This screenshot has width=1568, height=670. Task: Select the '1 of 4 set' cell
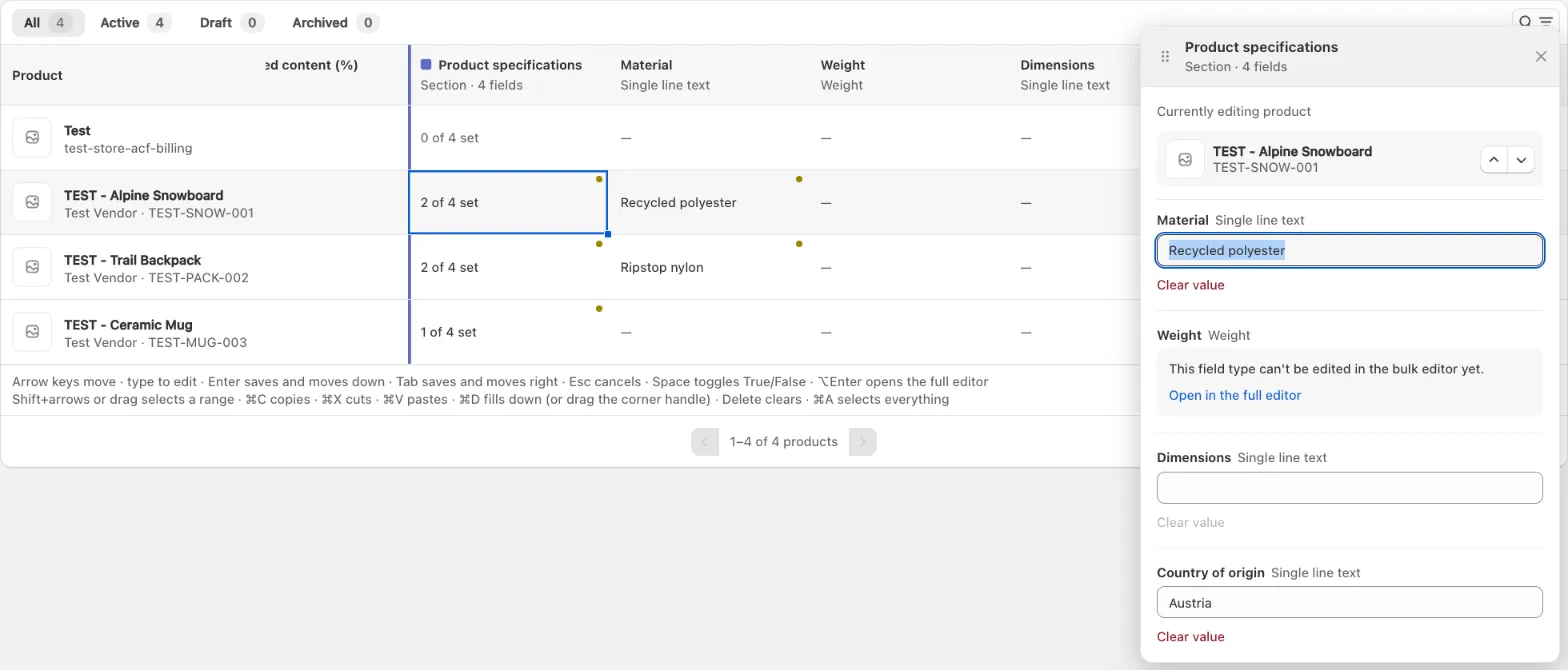pyautogui.click(x=509, y=332)
